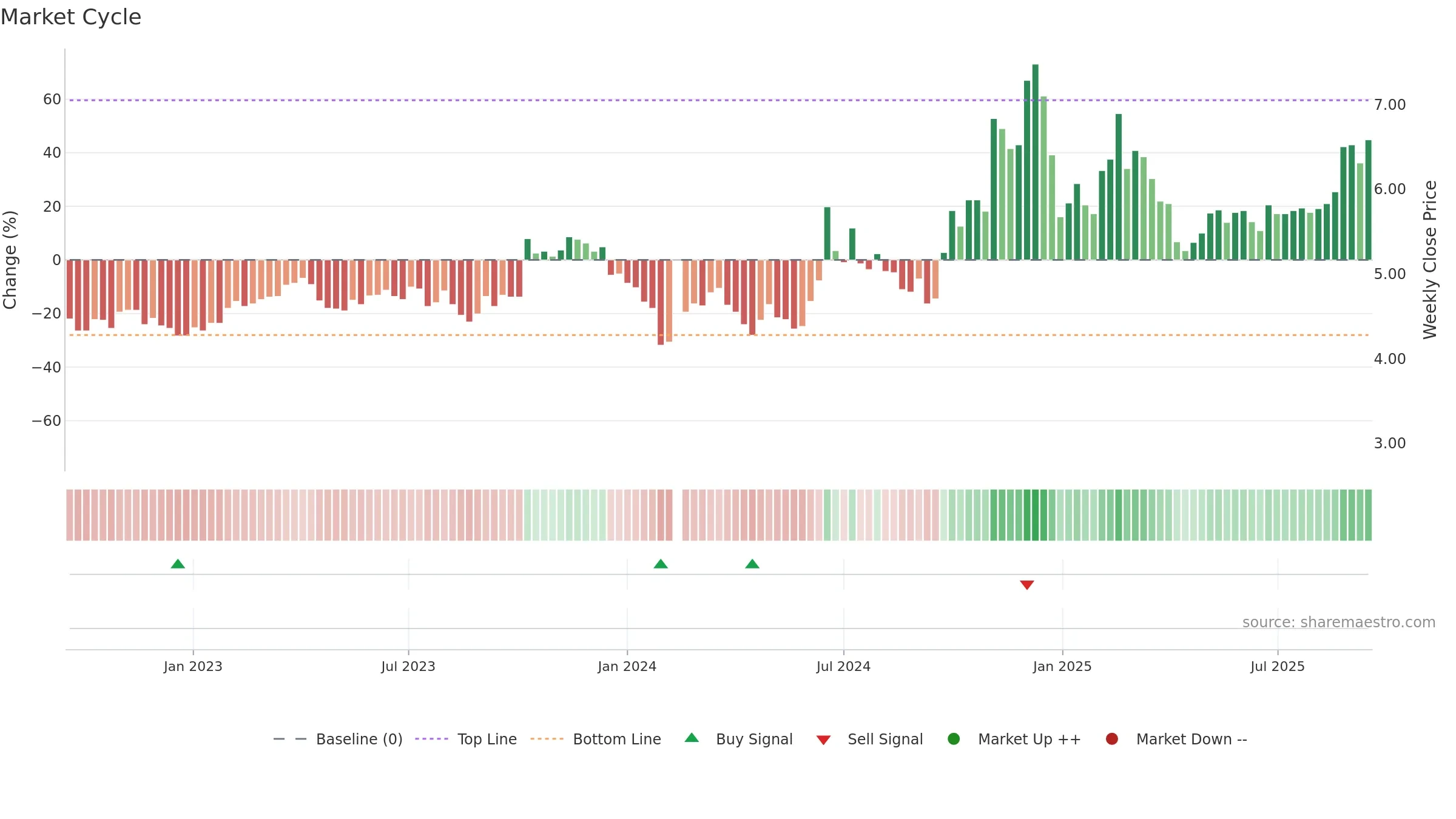
Task: Click the 5.00 price tick label
Action: (x=1390, y=274)
